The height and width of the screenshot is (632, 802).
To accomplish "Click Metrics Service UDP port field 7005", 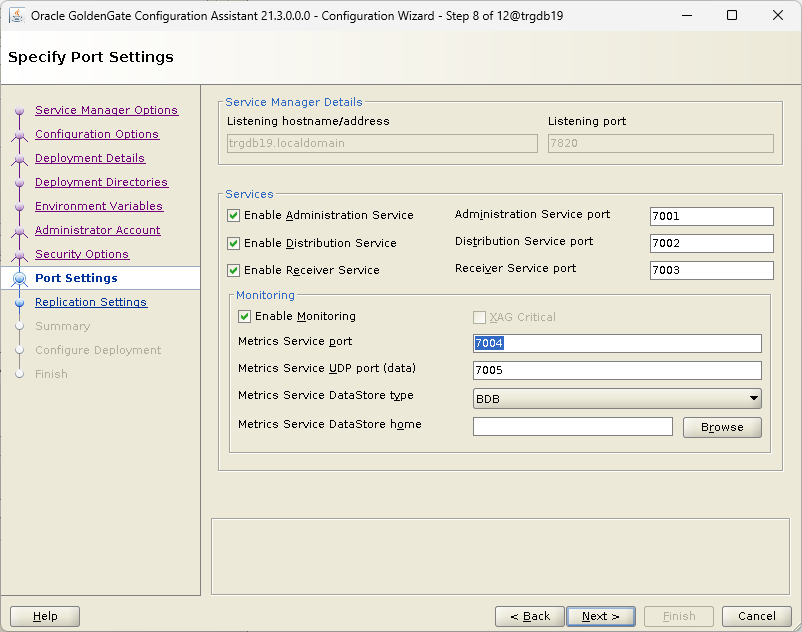I will tap(617, 370).
